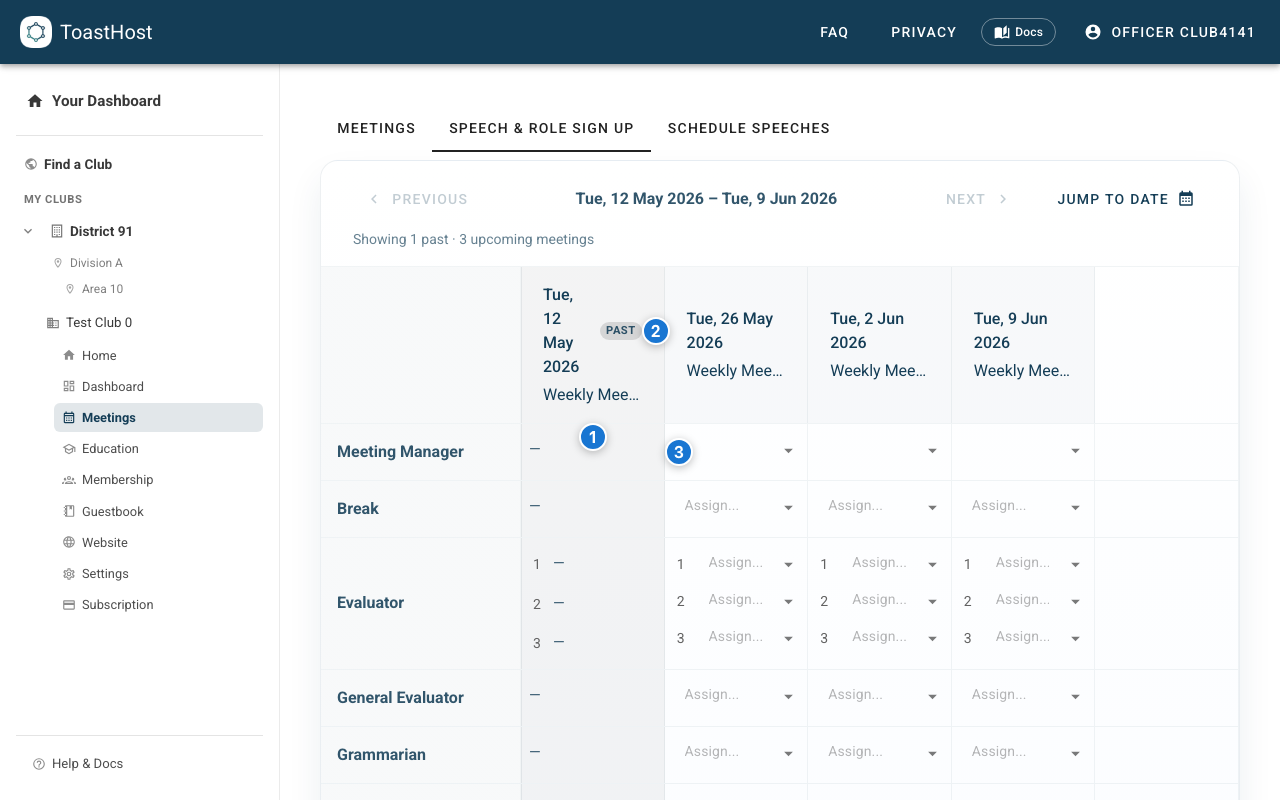Open Break assign dropdown for 2 Jun
Viewport: 1280px width, 800px height.
tap(880, 507)
